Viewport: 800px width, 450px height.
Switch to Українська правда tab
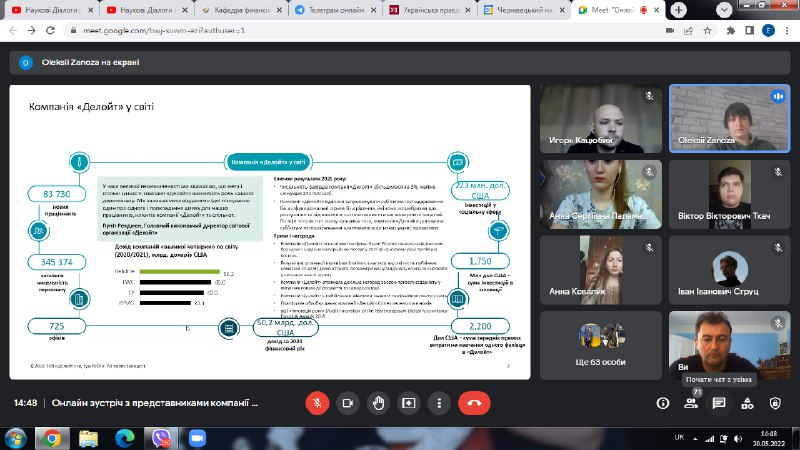[x=431, y=10]
